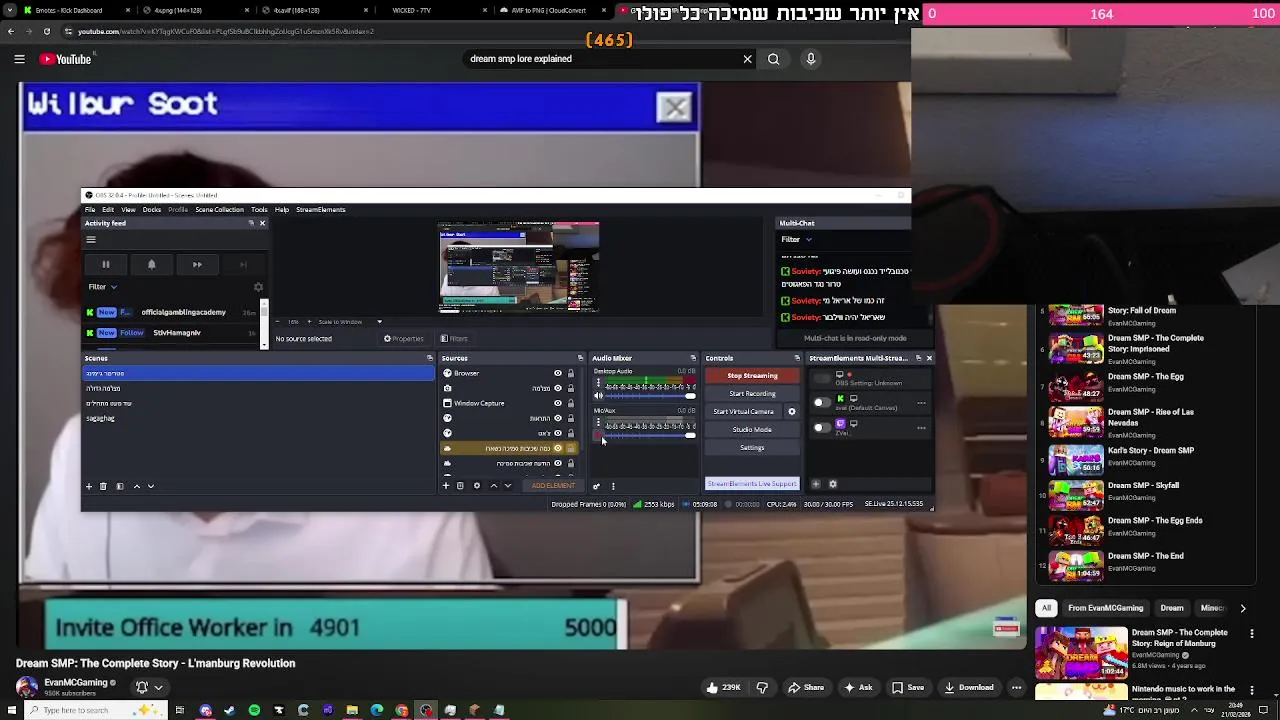Expand the Multi-Chat Filter dropdown

796,240
